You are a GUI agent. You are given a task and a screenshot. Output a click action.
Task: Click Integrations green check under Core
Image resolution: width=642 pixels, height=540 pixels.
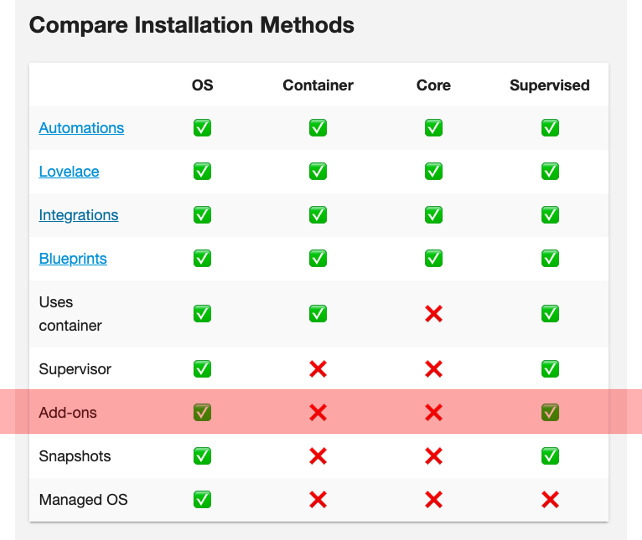(434, 215)
